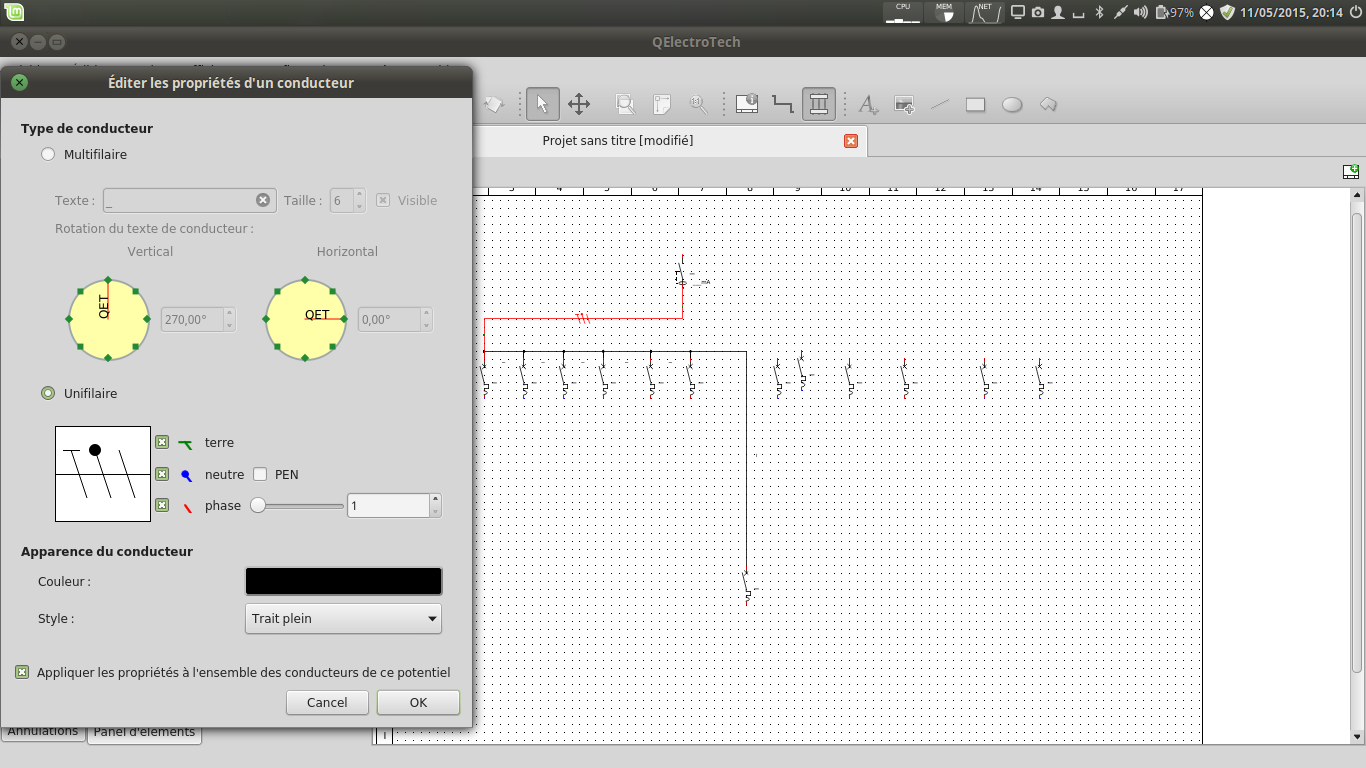Choose the ellipse shape tool
1366x768 pixels.
pyautogui.click(x=1012, y=104)
